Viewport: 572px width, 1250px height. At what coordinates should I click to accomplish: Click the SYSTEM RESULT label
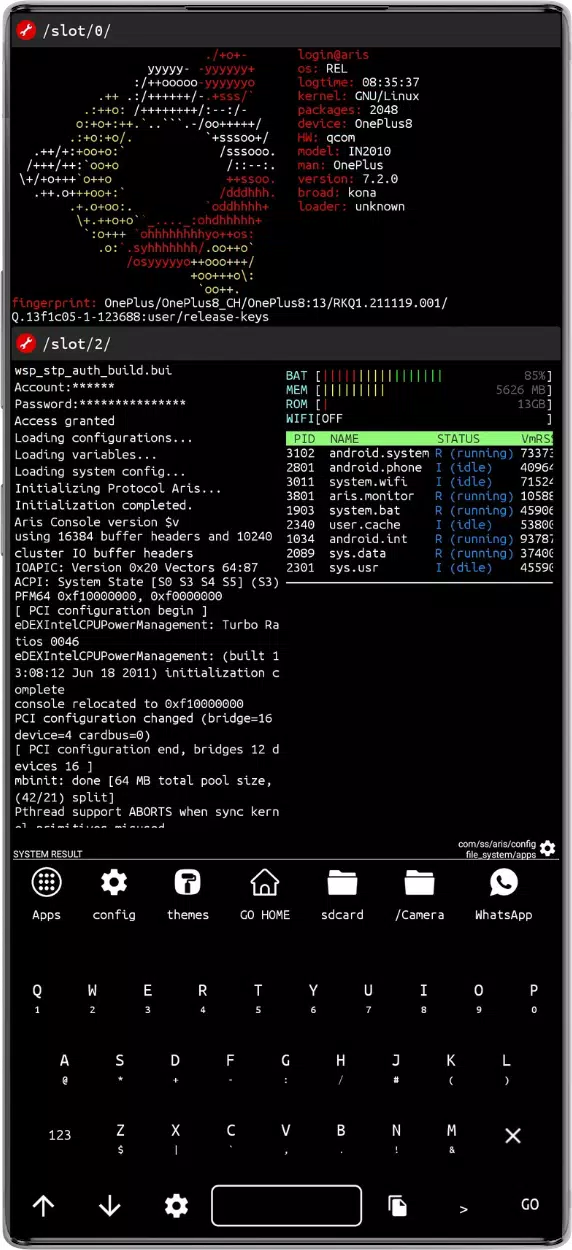click(47, 854)
